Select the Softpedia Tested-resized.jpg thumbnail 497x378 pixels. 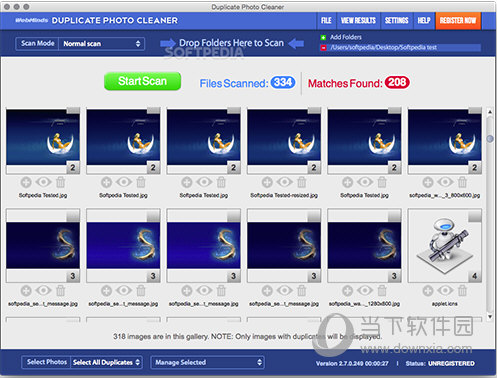284,141
